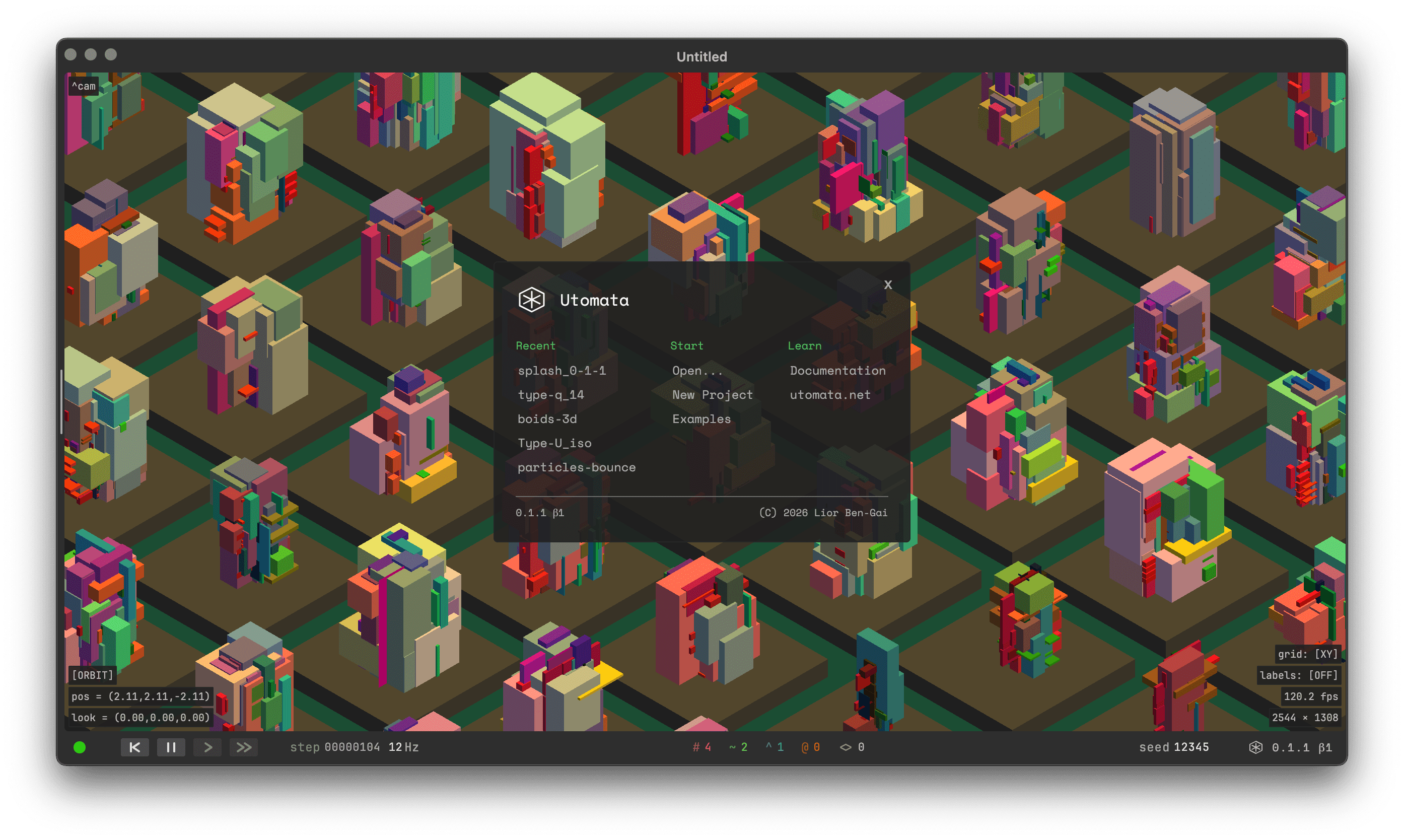Image resolution: width=1404 pixels, height=840 pixels.
Task: Open recent project splash_0-1-1
Action: click(x=561, y=370)
